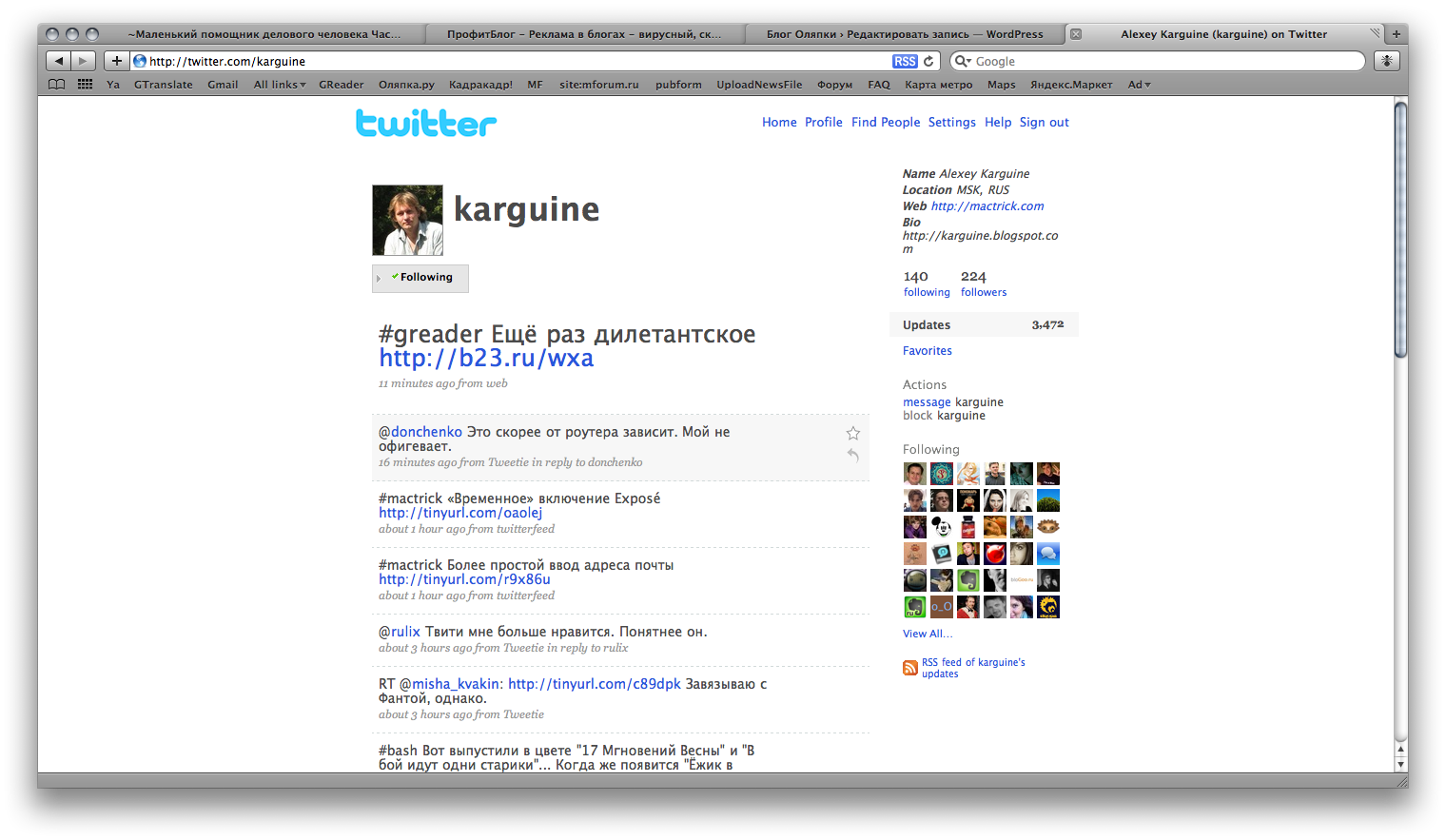Close the Alexey Karguine Twitter tab
1446x840 pixels.
(x=1076, y=34)
